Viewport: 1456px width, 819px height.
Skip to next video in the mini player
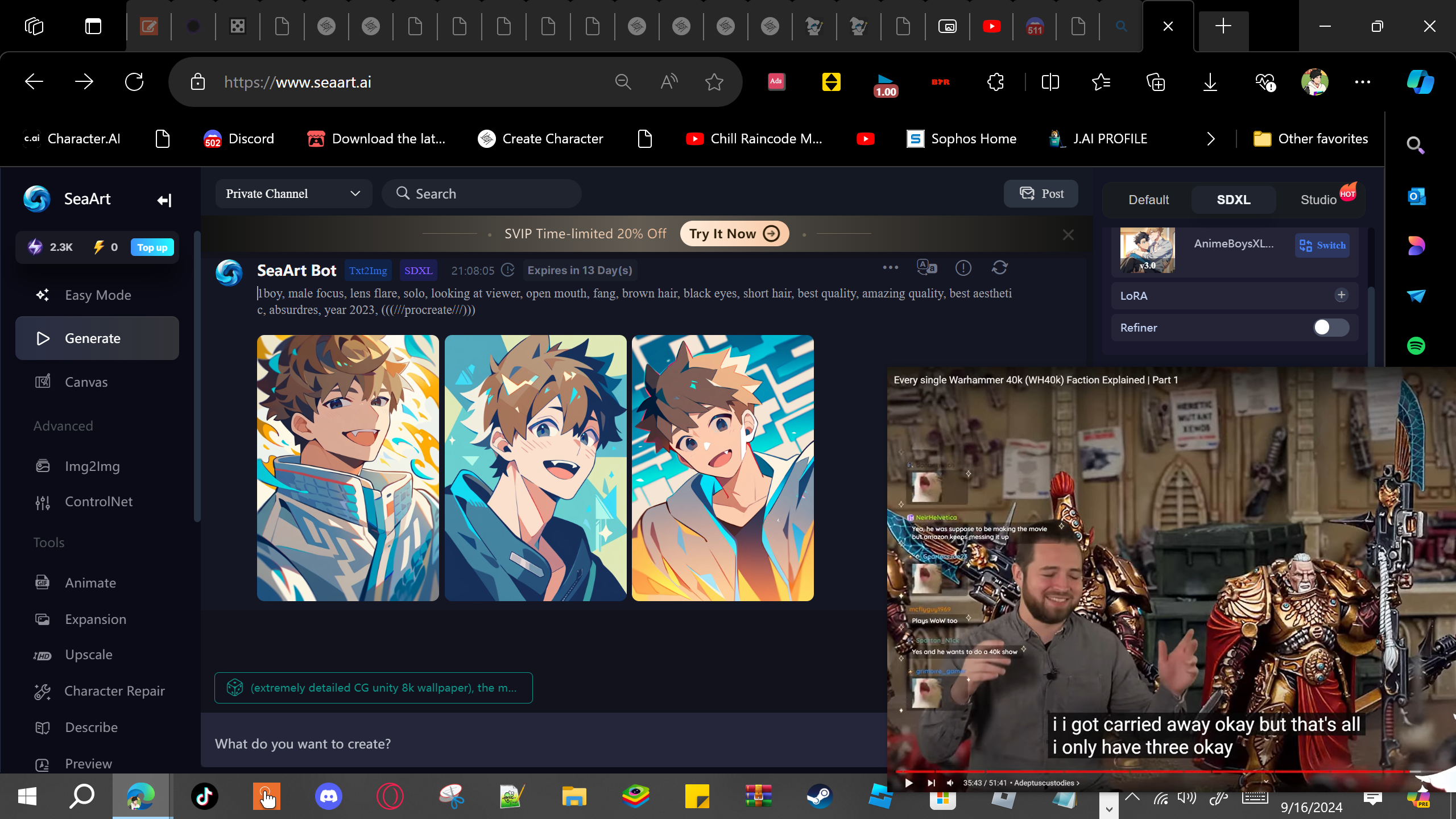click(931, 783)
